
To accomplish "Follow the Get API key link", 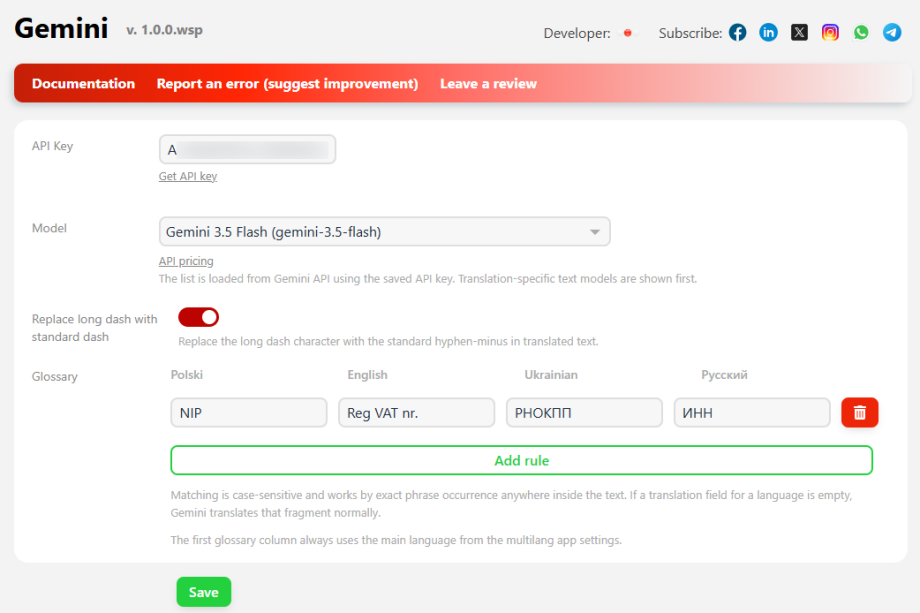I will 188,176.
